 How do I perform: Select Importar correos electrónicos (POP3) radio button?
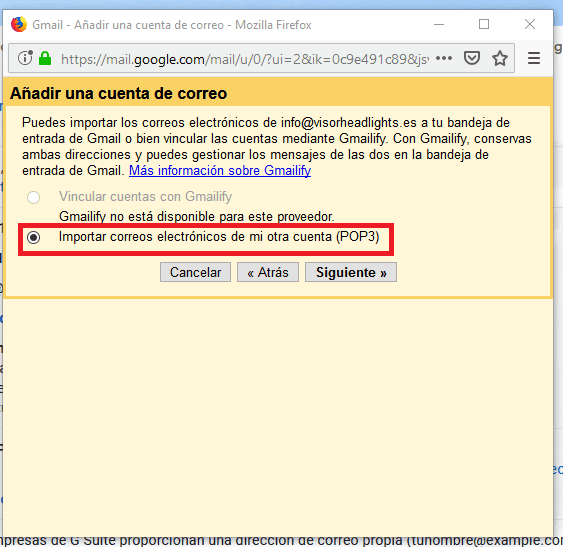[x=34, y=237]
